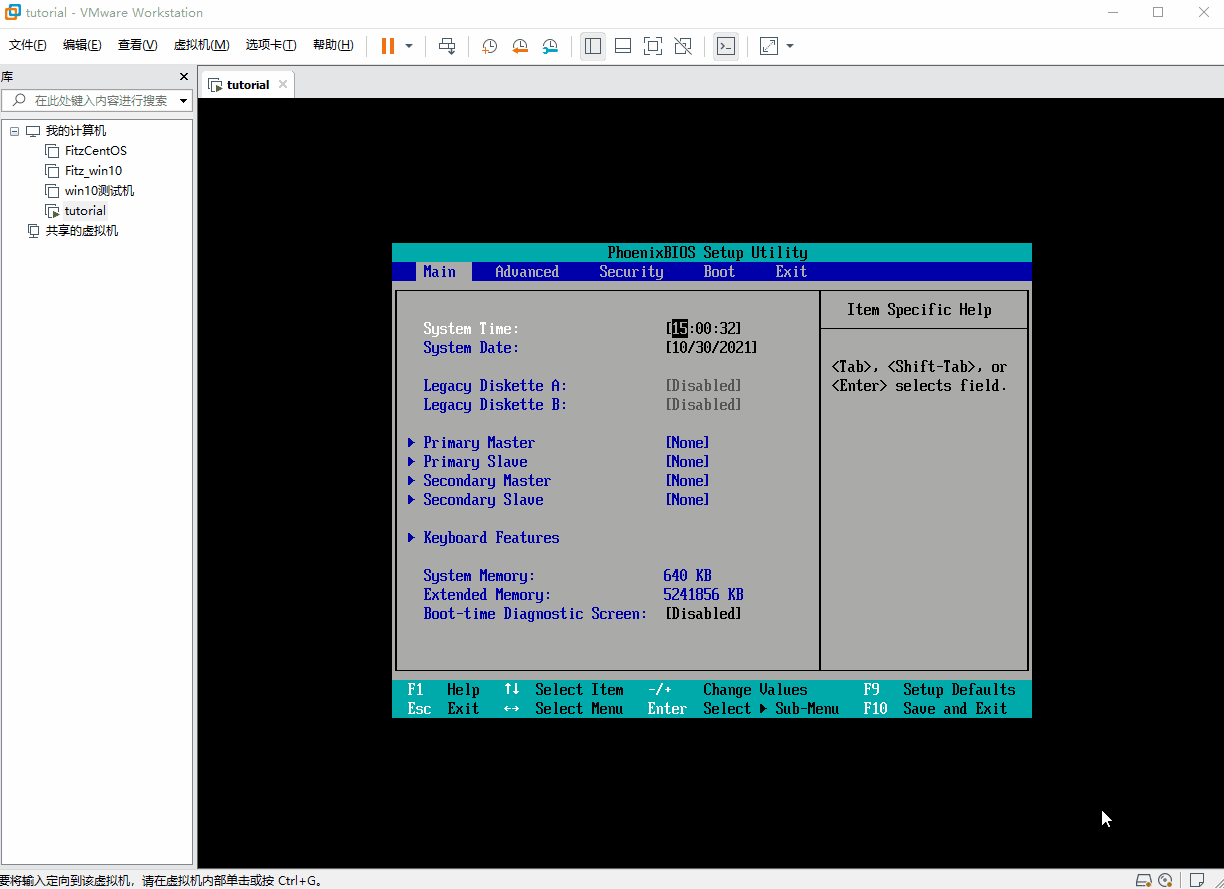Screen dimensions: 1224x889
Task: Toggle the console view button in toolbar
Action: click(726, 46)
